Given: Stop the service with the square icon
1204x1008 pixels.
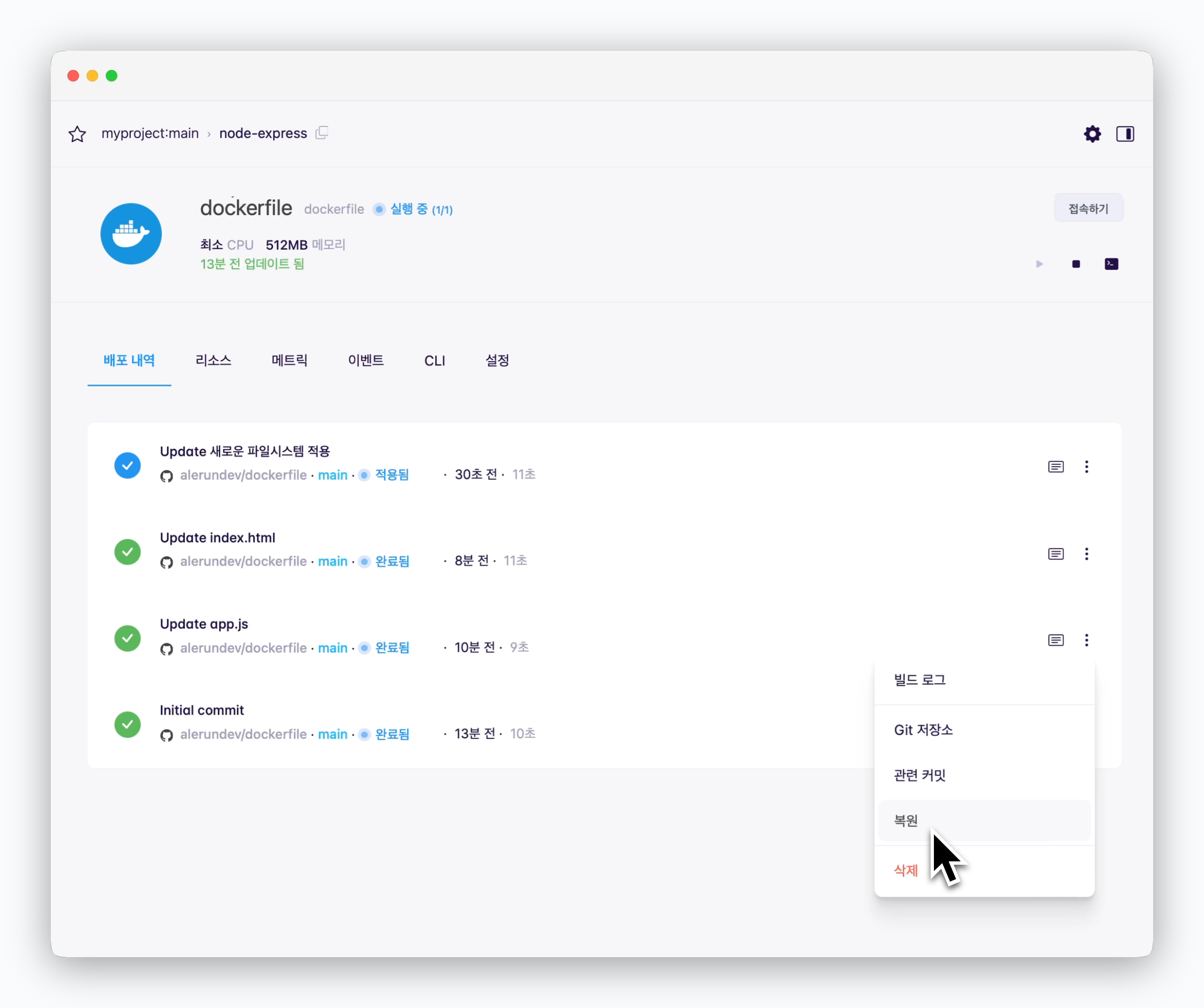Looking at the screenshot, I should pos(1076,264).
